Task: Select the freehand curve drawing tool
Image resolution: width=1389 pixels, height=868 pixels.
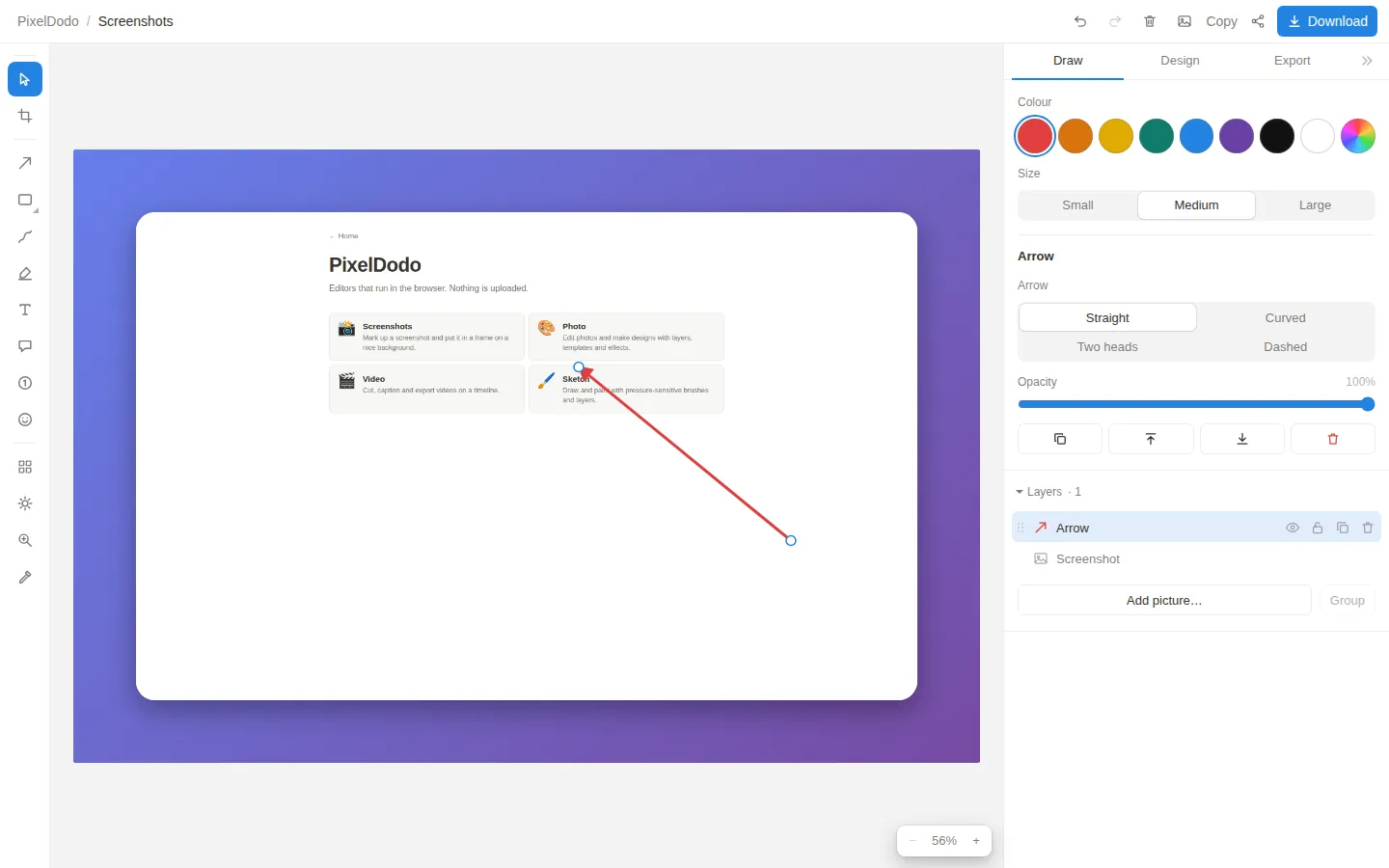Action: [x=25, y=236]
